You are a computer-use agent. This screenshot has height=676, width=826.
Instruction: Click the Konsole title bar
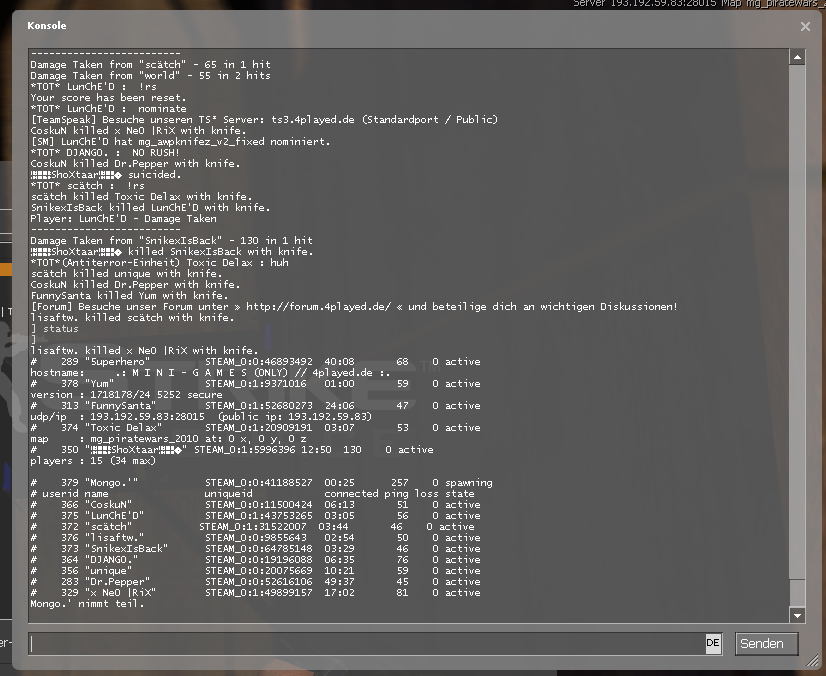point(400,26)
